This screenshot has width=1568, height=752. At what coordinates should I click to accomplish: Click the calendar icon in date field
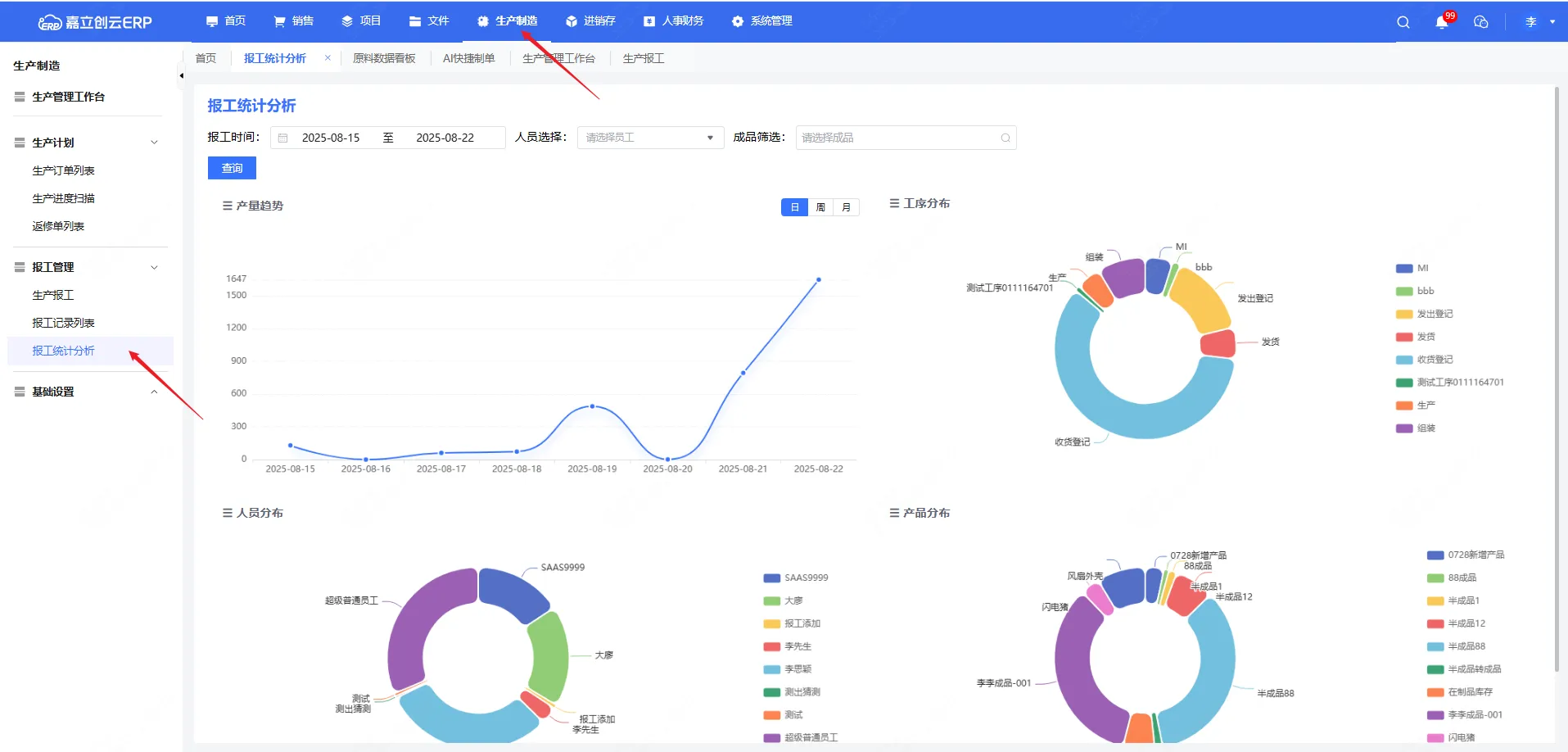(x=283, y=138)
